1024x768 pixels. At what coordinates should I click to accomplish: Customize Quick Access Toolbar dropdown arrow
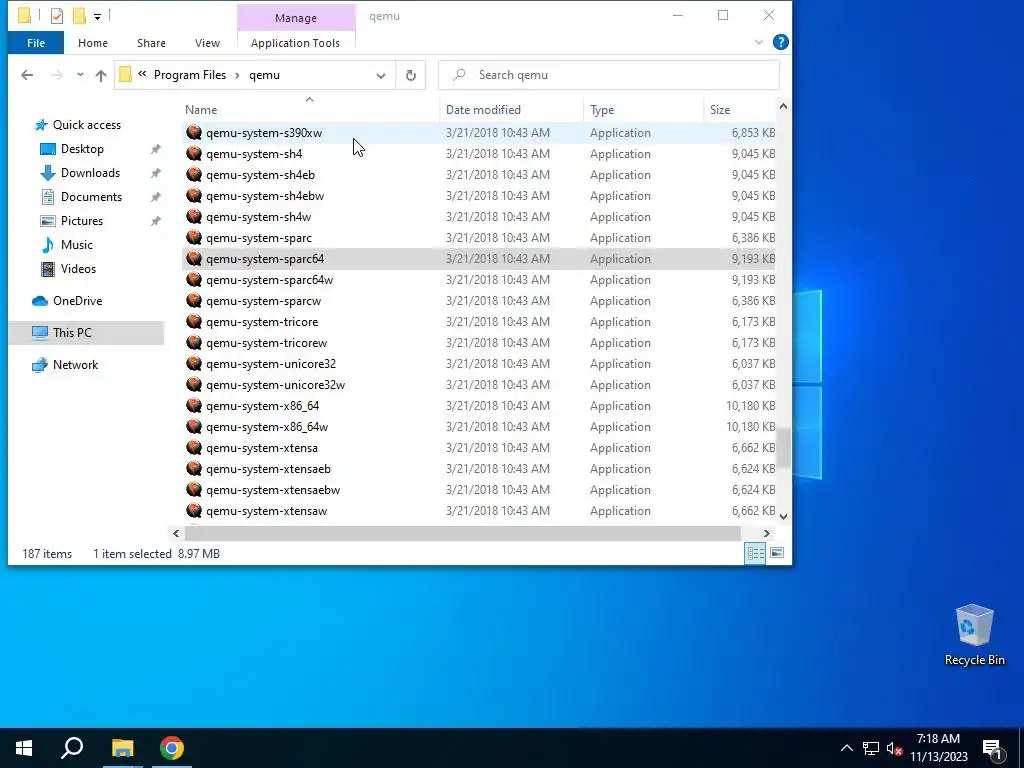97,16
